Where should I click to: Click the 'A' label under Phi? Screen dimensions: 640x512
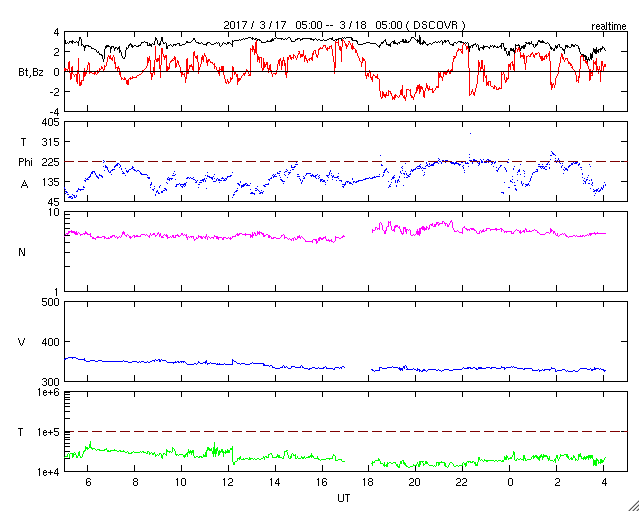[24, 184]
